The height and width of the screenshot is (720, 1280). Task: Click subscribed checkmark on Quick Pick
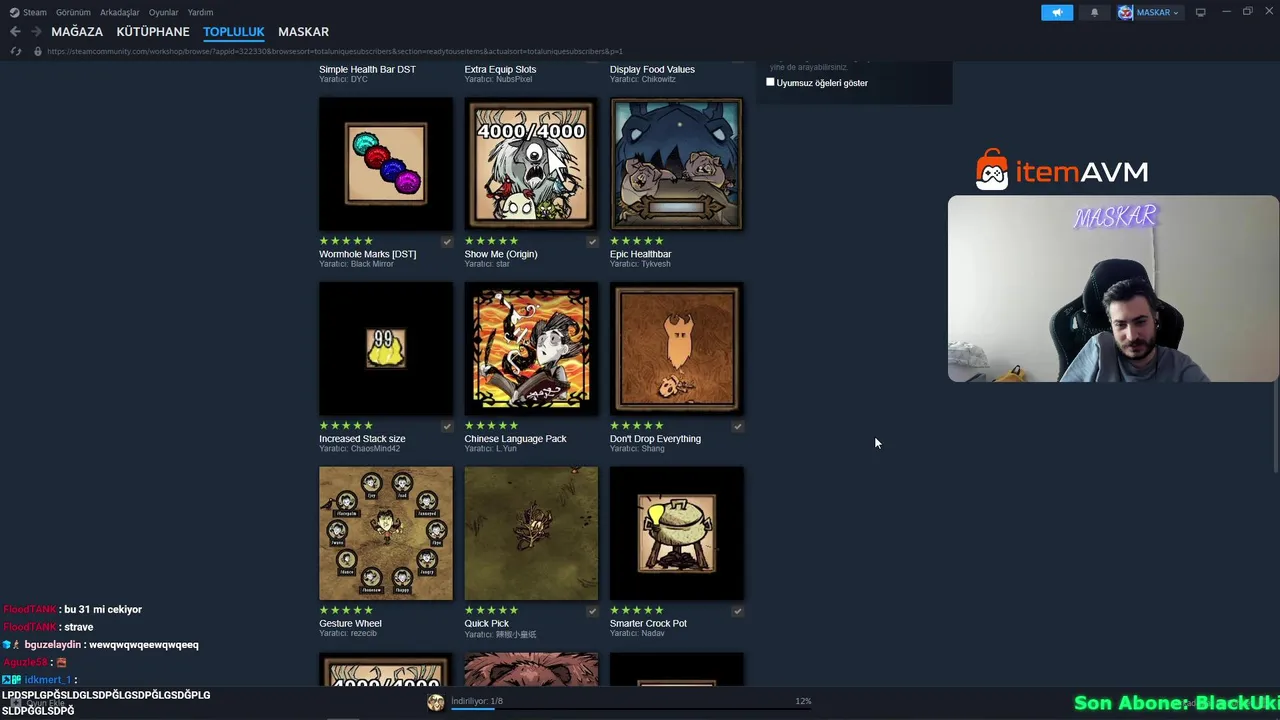[x=592, y=610]
